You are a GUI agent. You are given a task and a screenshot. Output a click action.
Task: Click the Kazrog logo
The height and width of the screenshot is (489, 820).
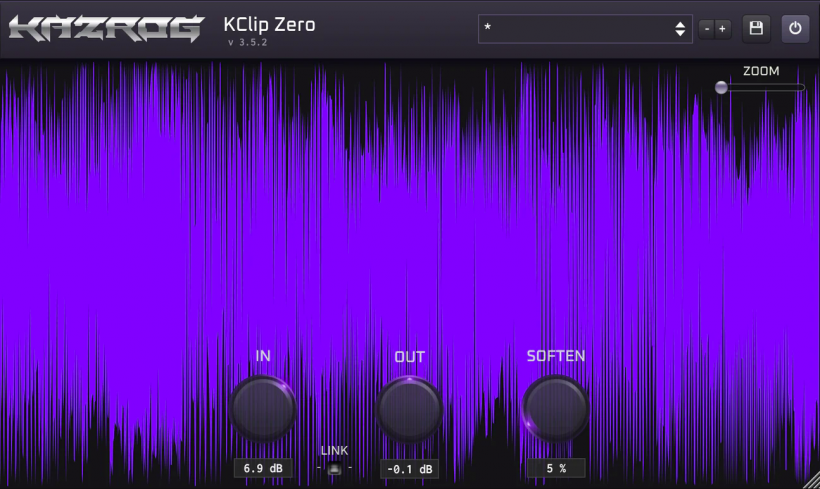[x=105, y=28]
